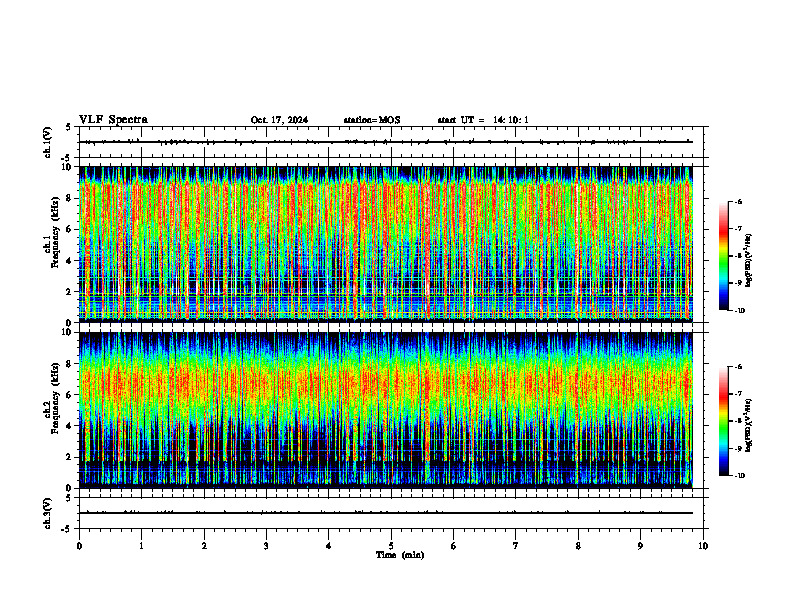
Task: Click time axis tick label "3"
Action: pyautogui.click(x=266, y=546)
